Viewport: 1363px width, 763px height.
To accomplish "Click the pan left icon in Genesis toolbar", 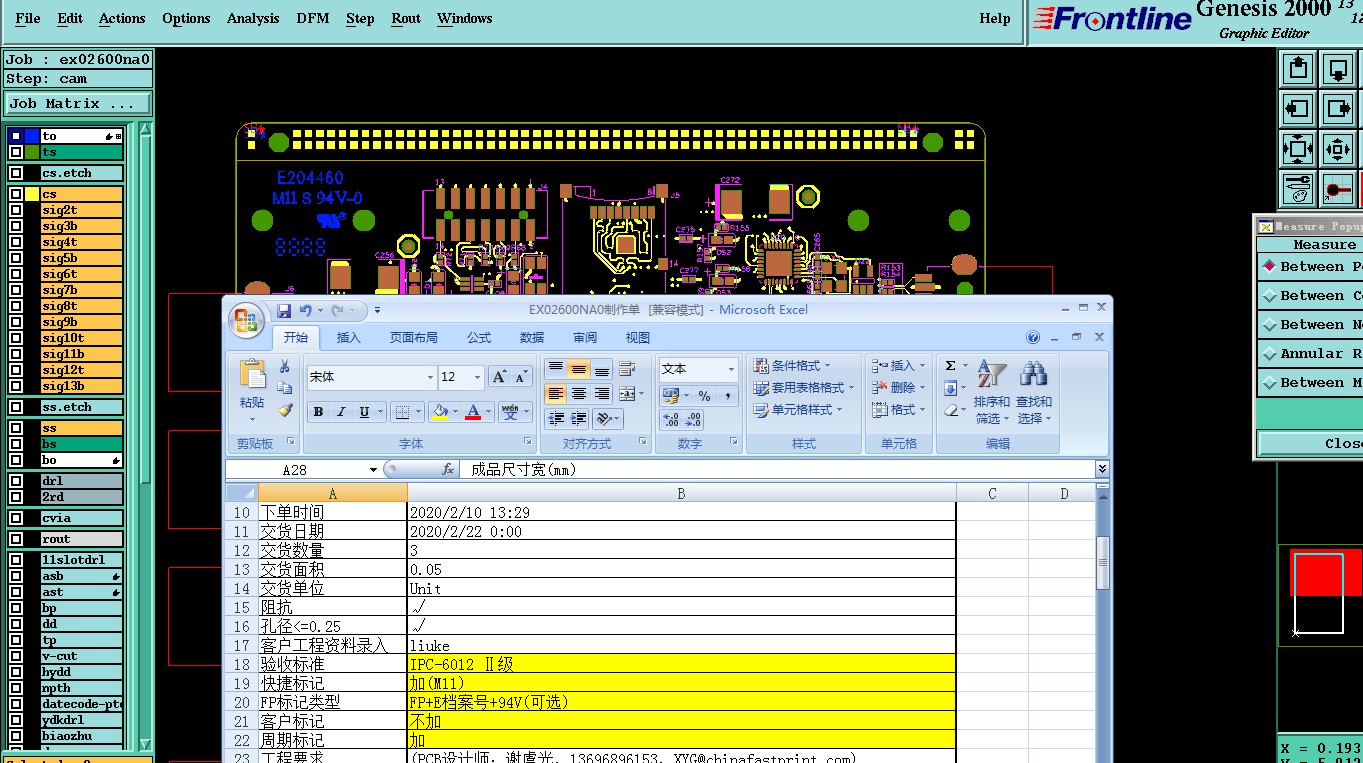I will pos(1298,109).
